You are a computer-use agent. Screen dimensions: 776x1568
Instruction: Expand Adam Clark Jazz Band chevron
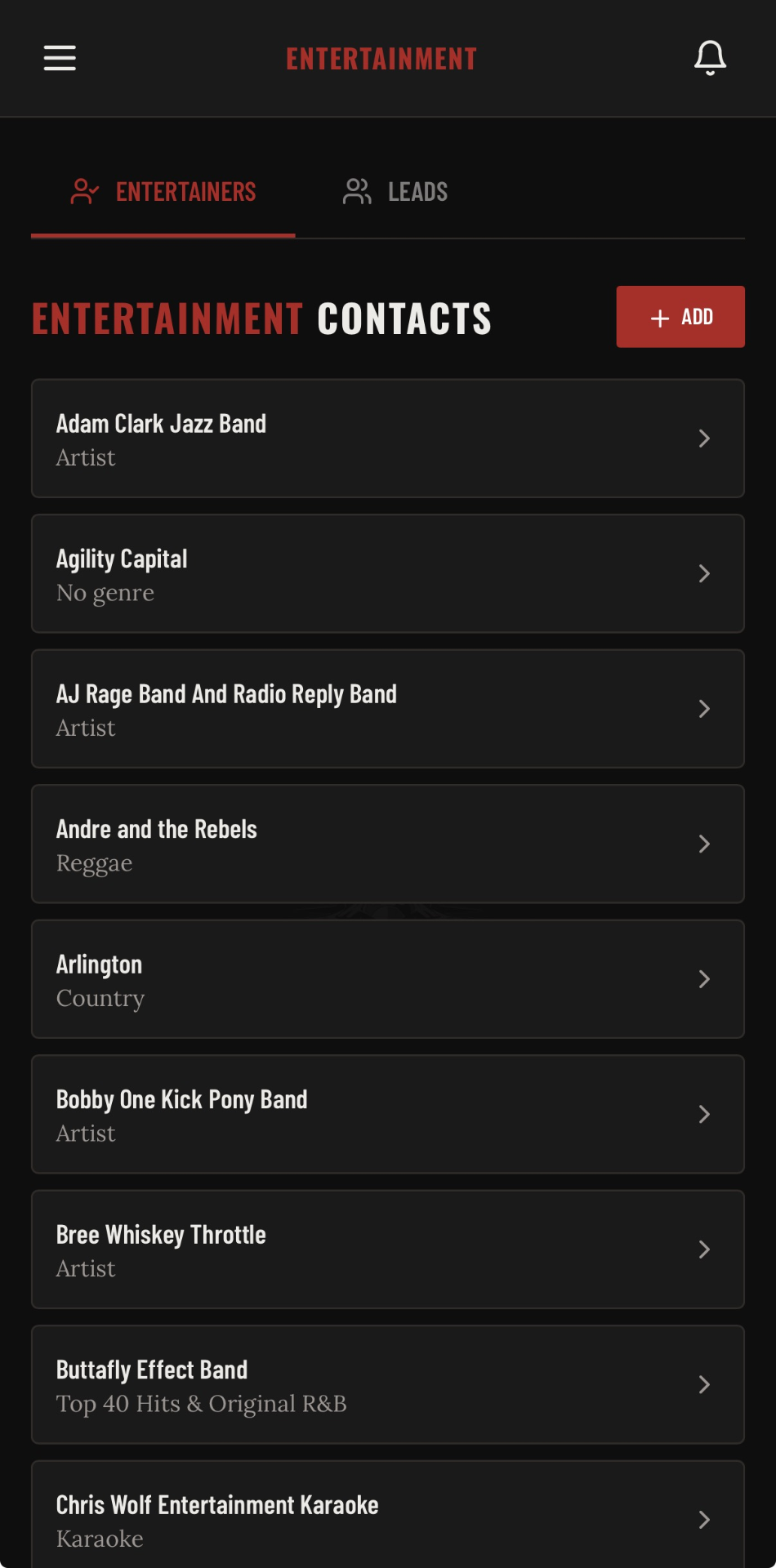(704, 439)
